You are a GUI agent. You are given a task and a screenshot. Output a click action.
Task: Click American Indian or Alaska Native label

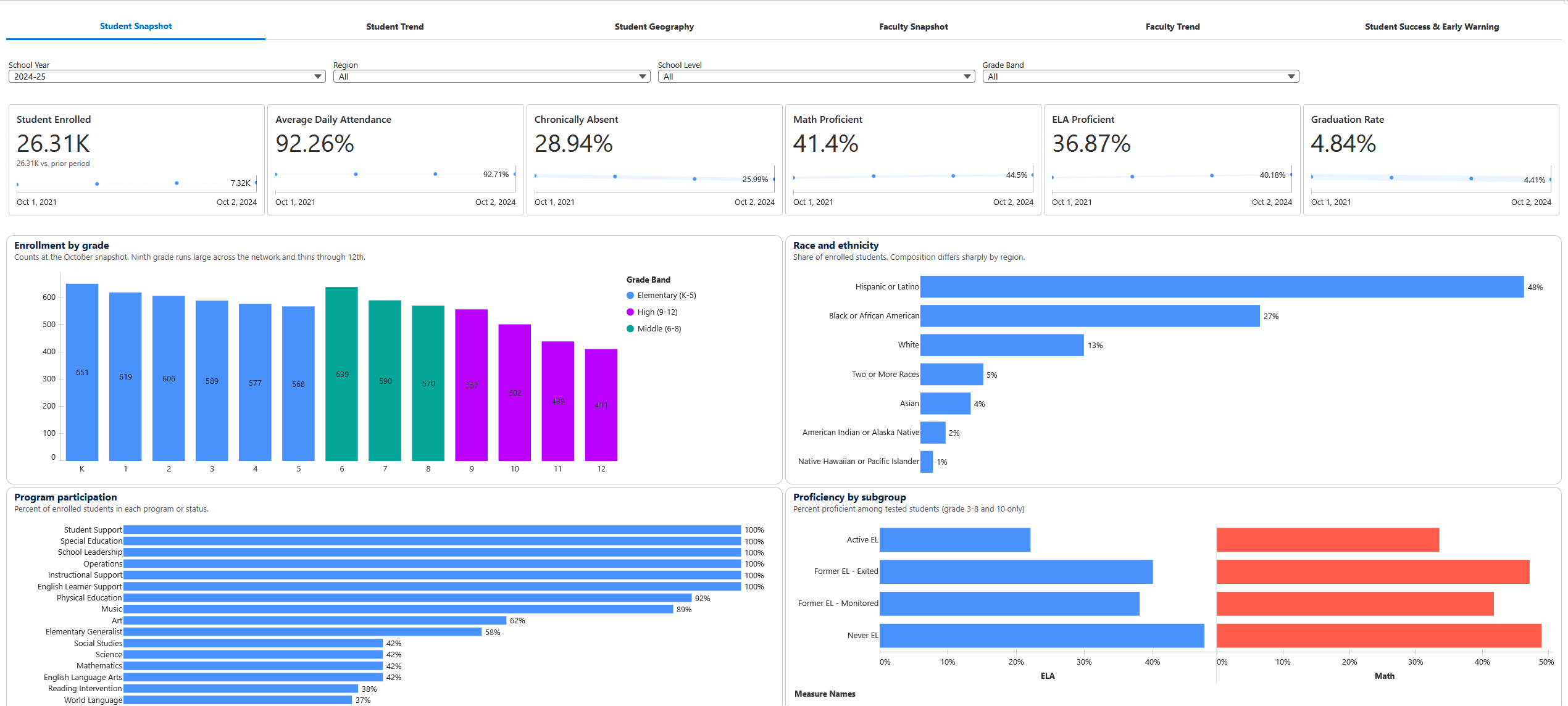click(x=861, y=433)
